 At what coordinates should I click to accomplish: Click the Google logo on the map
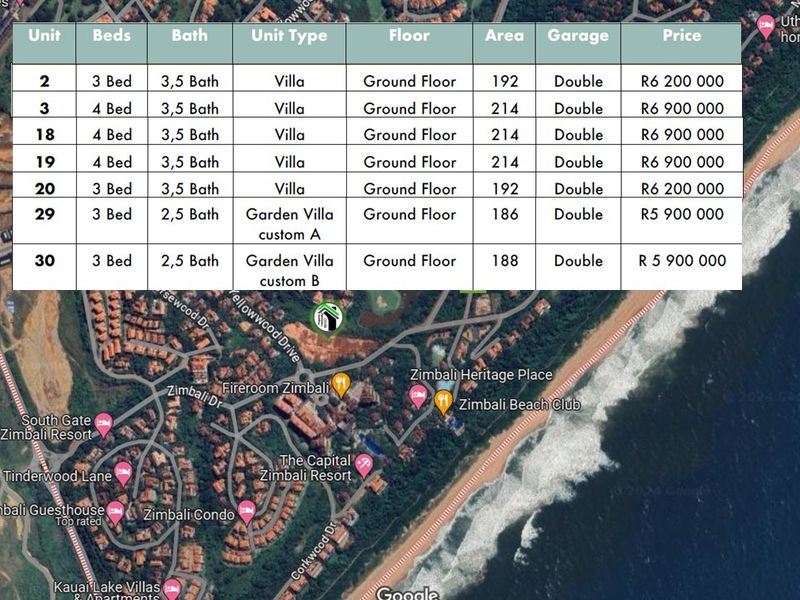(407, 594)
